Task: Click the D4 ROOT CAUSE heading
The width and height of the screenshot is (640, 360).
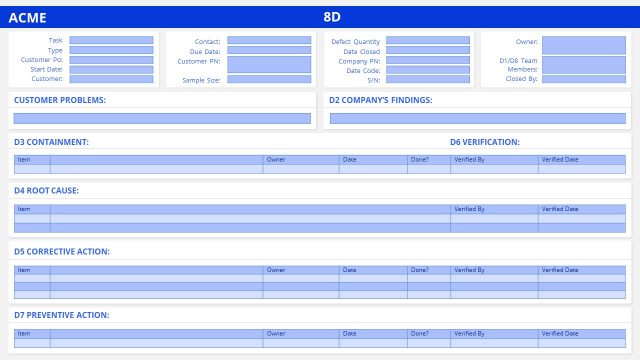Action: 46,191
